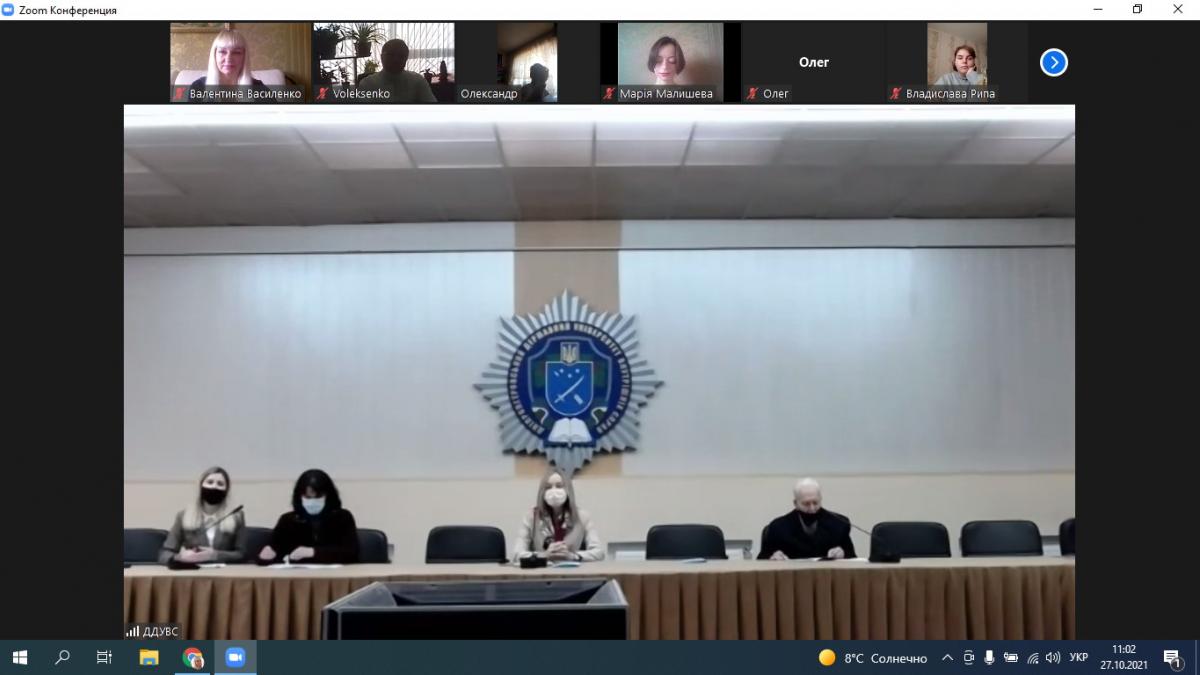
Task: Select Олександр video thumbnail
Action: [x=527, y=62]
